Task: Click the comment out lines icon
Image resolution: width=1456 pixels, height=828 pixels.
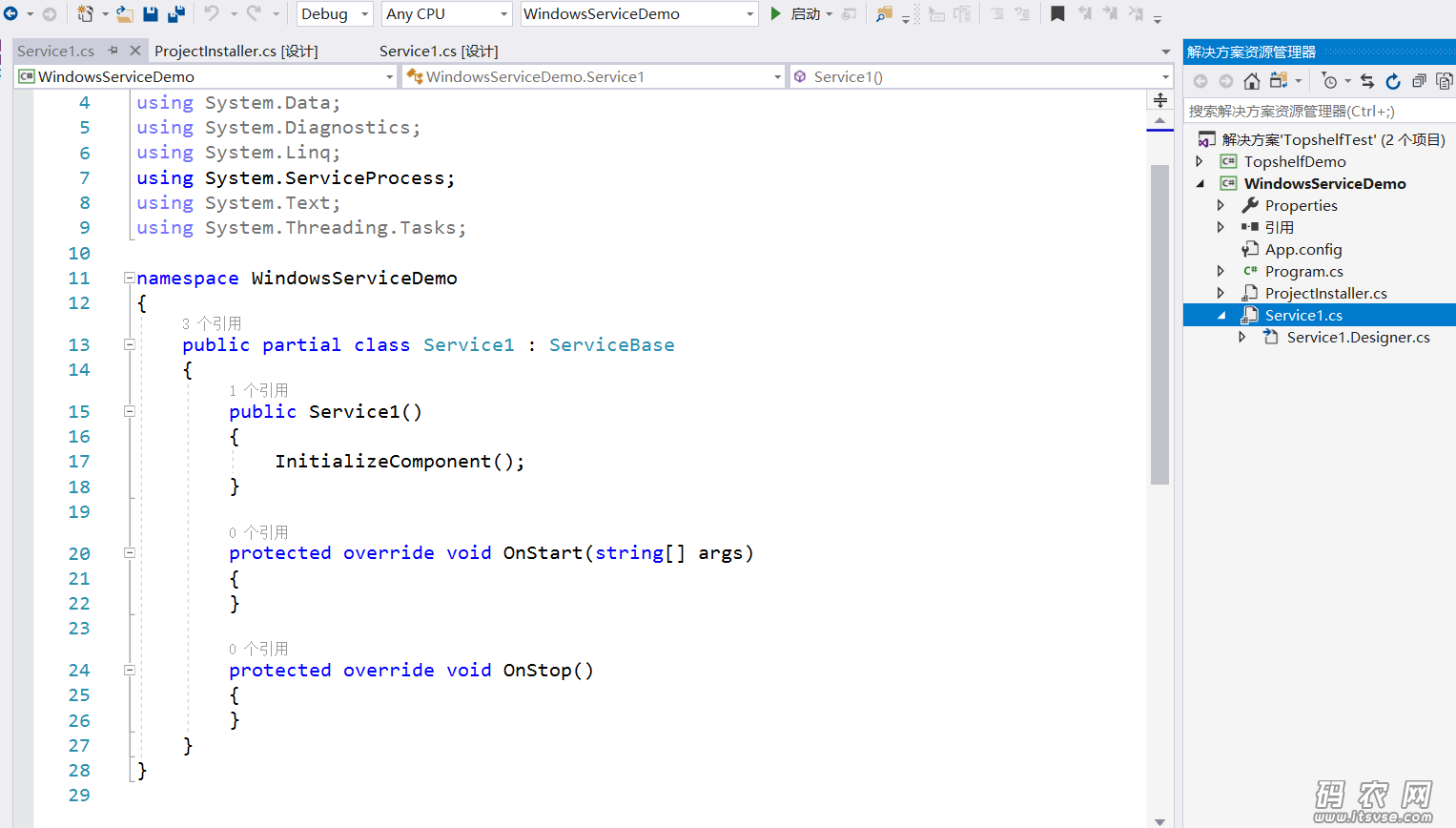Action: (x=996, y=14)
